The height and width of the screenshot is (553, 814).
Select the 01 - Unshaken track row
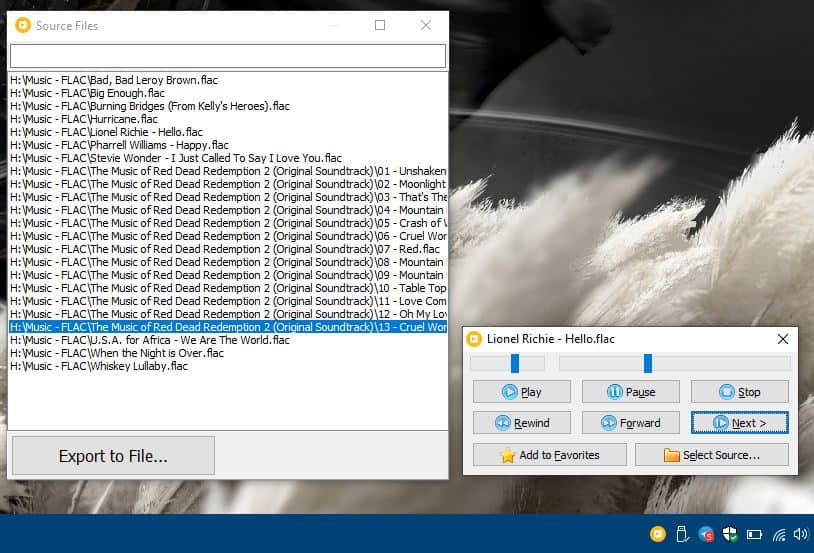click(x=228, y=171)
